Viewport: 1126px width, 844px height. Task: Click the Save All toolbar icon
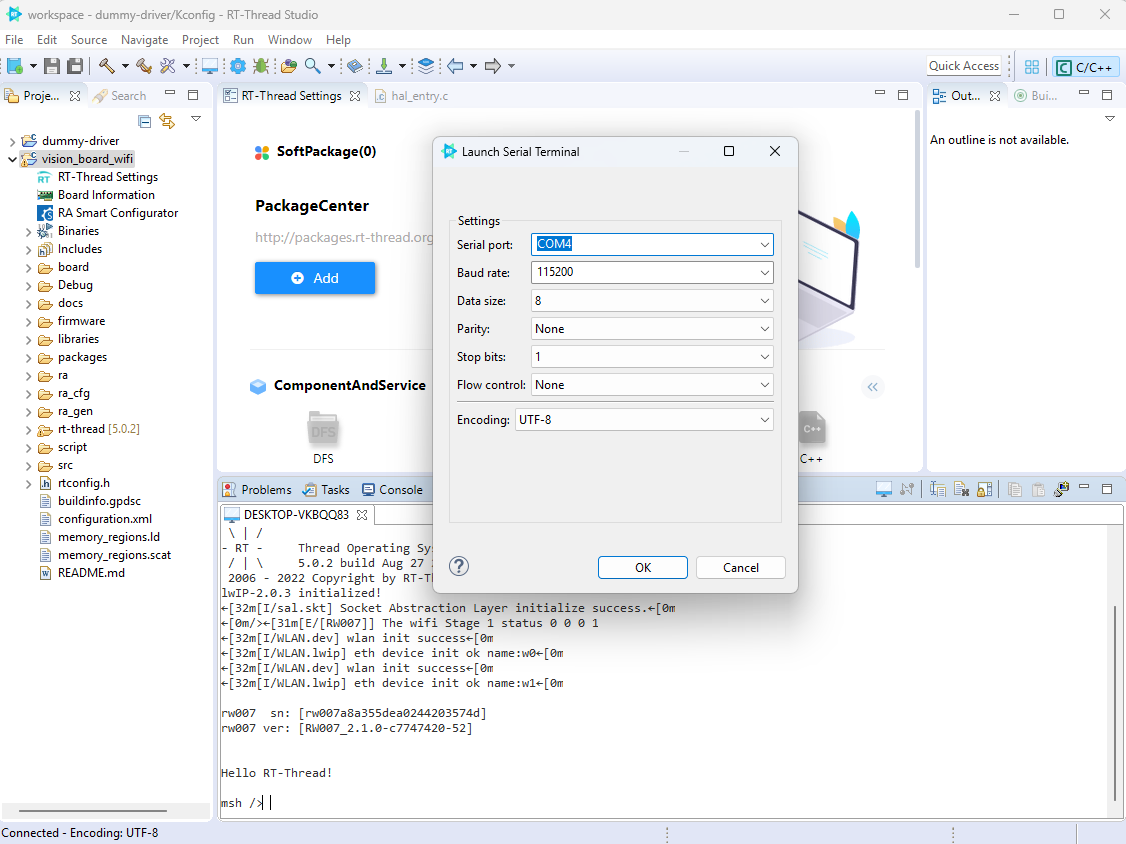75,66
